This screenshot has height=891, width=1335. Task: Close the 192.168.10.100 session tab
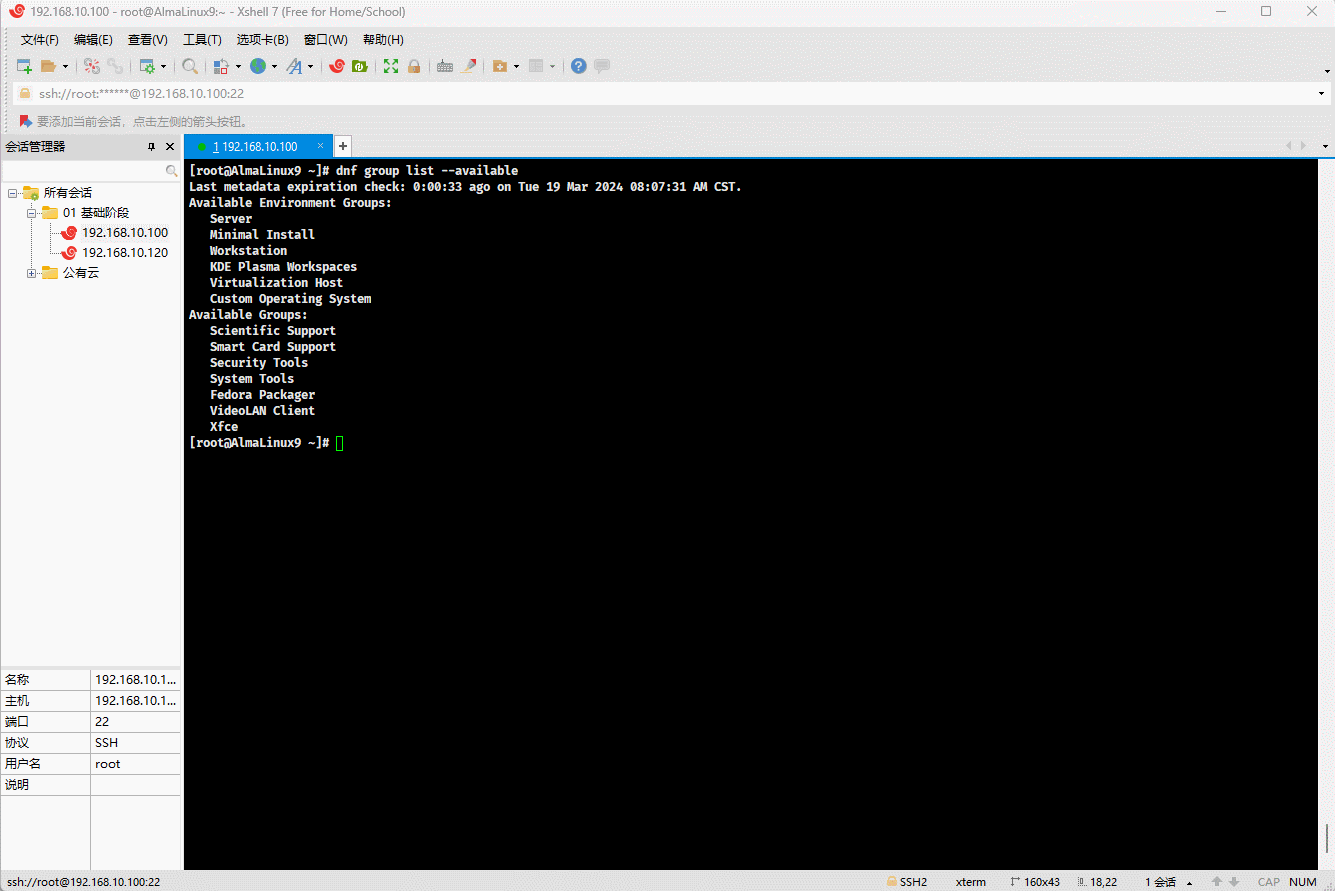[x=320, y=146]
